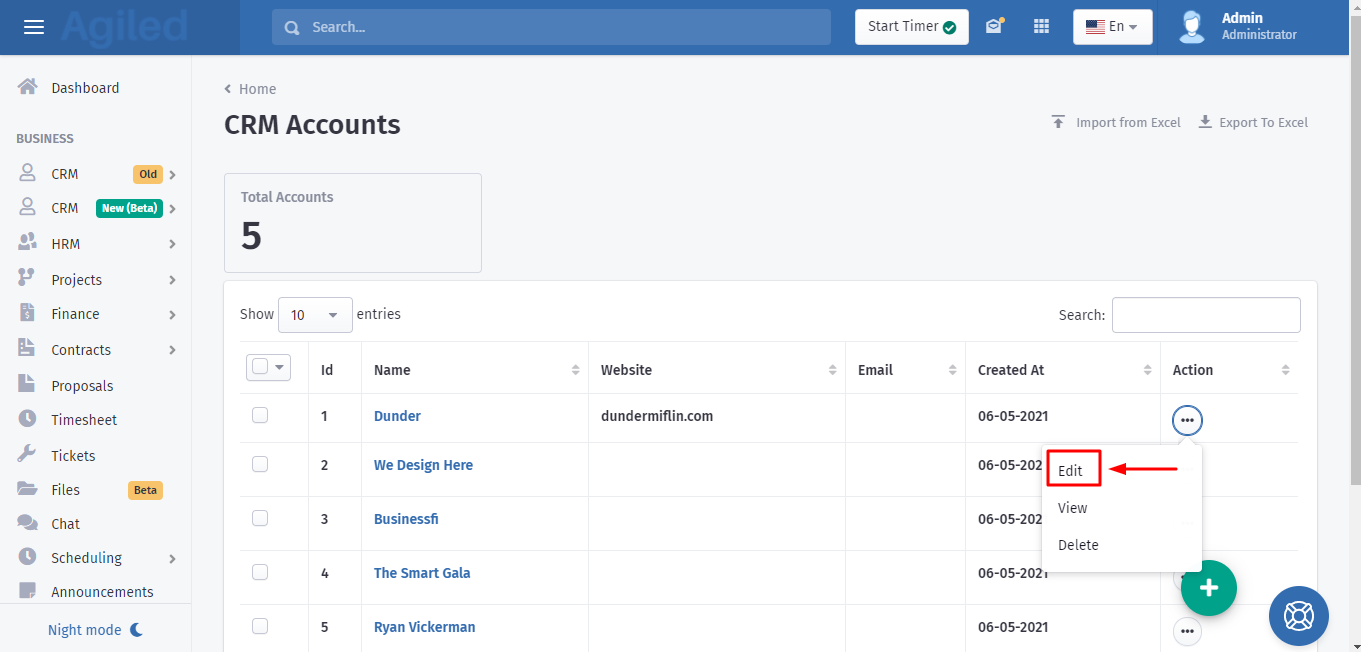Open the entries per page dropdown

point(315,315)
